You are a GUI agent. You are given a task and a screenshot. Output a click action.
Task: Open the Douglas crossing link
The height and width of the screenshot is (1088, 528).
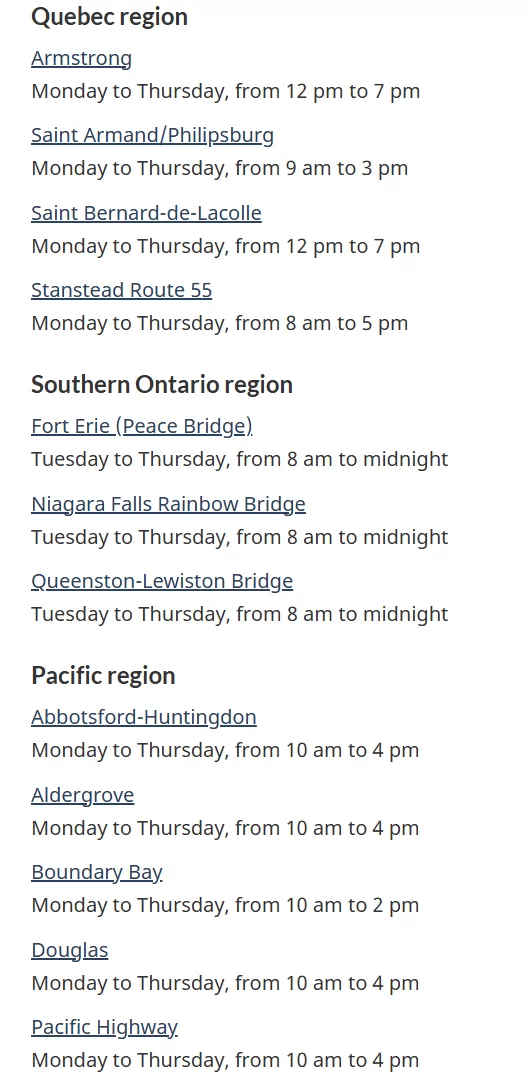69,950
